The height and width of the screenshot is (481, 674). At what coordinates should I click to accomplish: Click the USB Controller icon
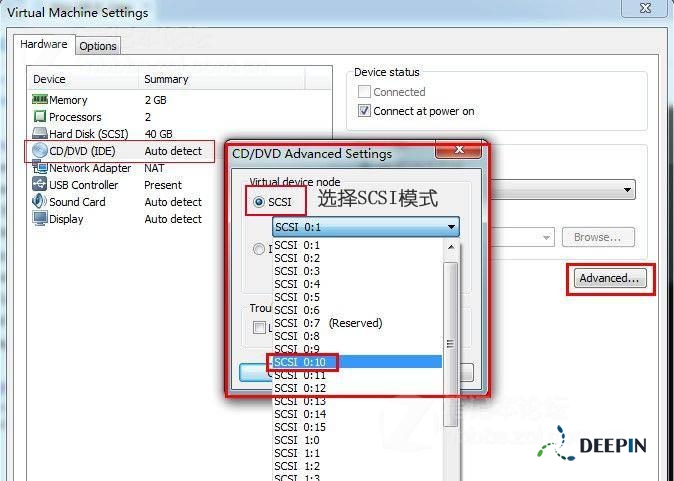(x=40, y=185)
